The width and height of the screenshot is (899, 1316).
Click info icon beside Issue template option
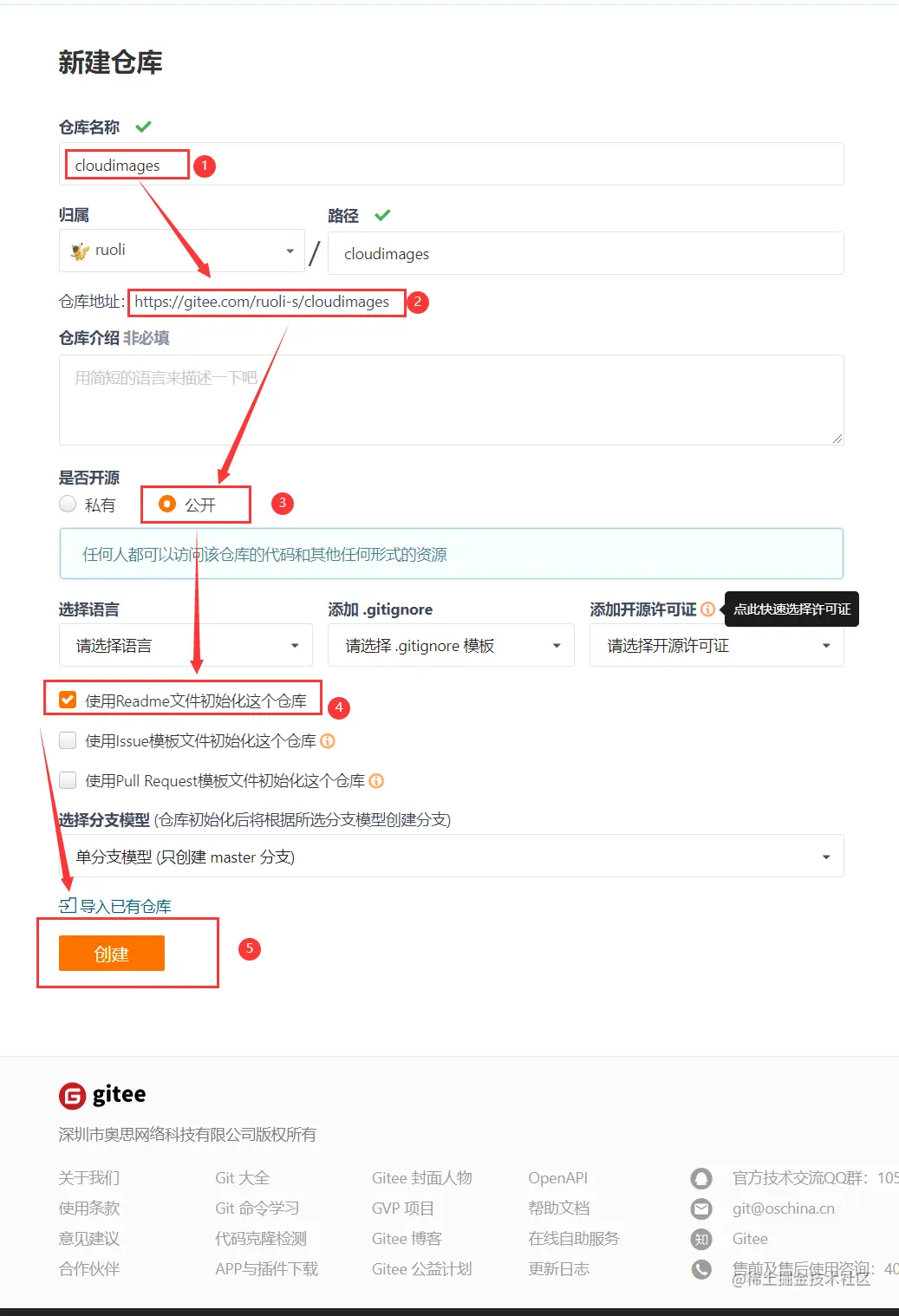[x=328, y=741]
